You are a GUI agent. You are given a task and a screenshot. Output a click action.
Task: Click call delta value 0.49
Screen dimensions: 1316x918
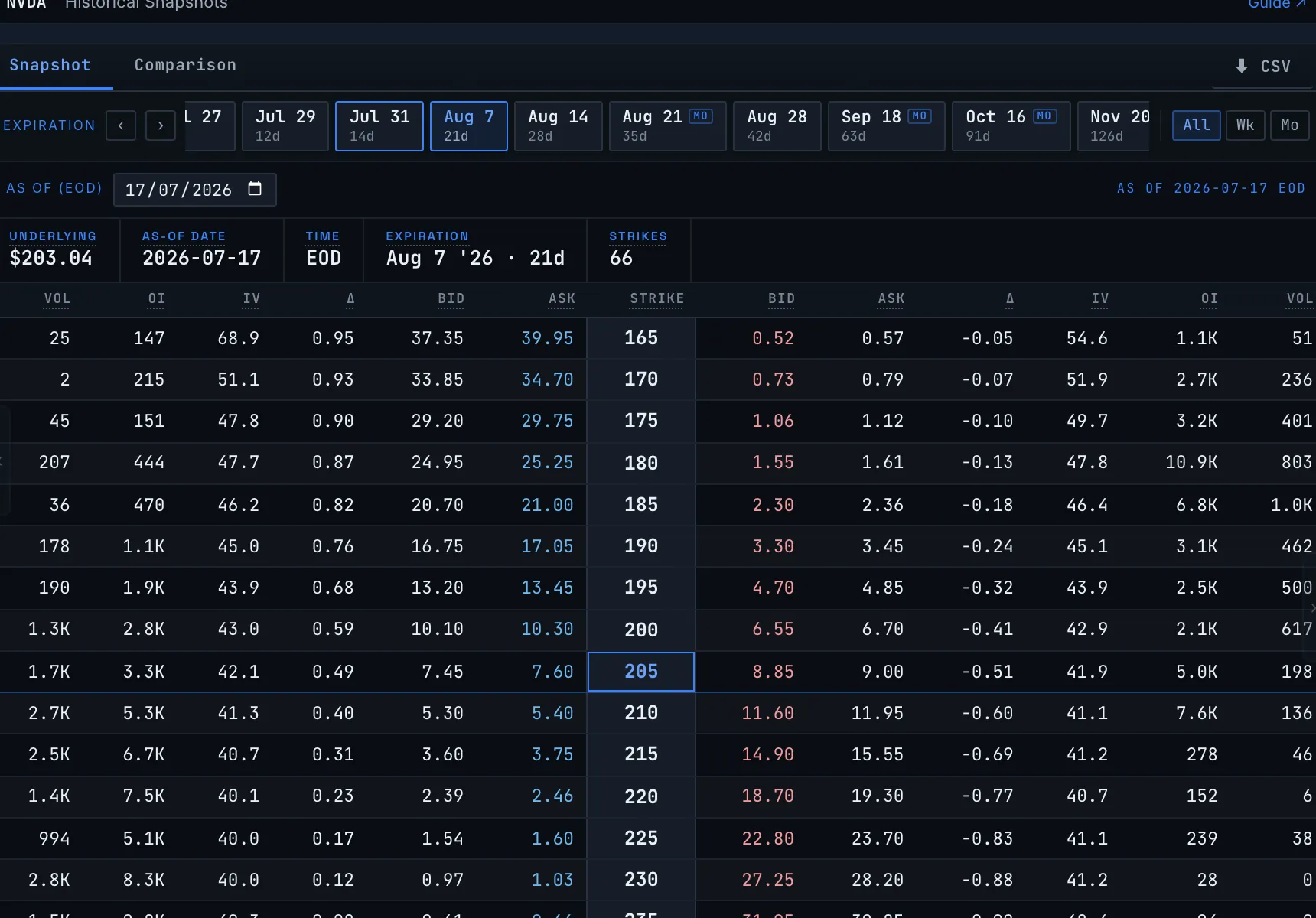pos(333,672)
